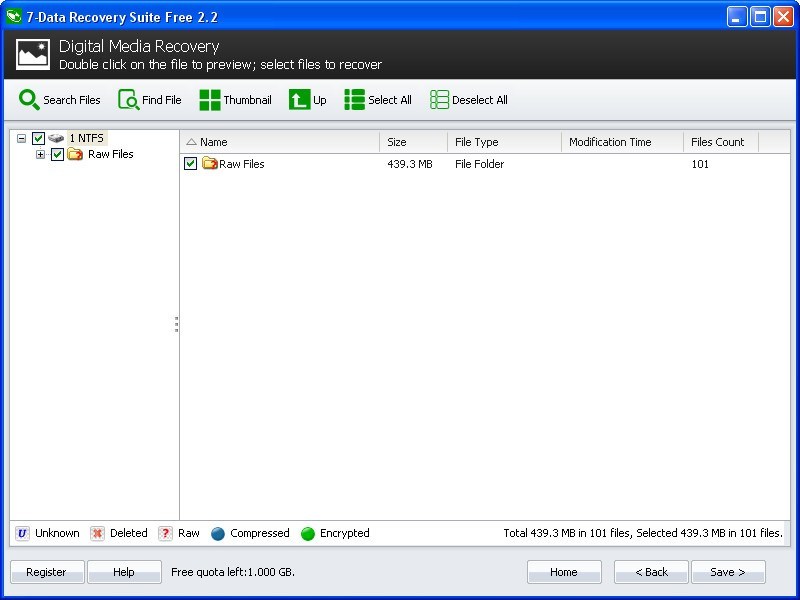This screenshot has width=800, height=600.
Task: Collapse the 1 NTFS tree node
Action: pyautogui.click(x=21, y=138)
